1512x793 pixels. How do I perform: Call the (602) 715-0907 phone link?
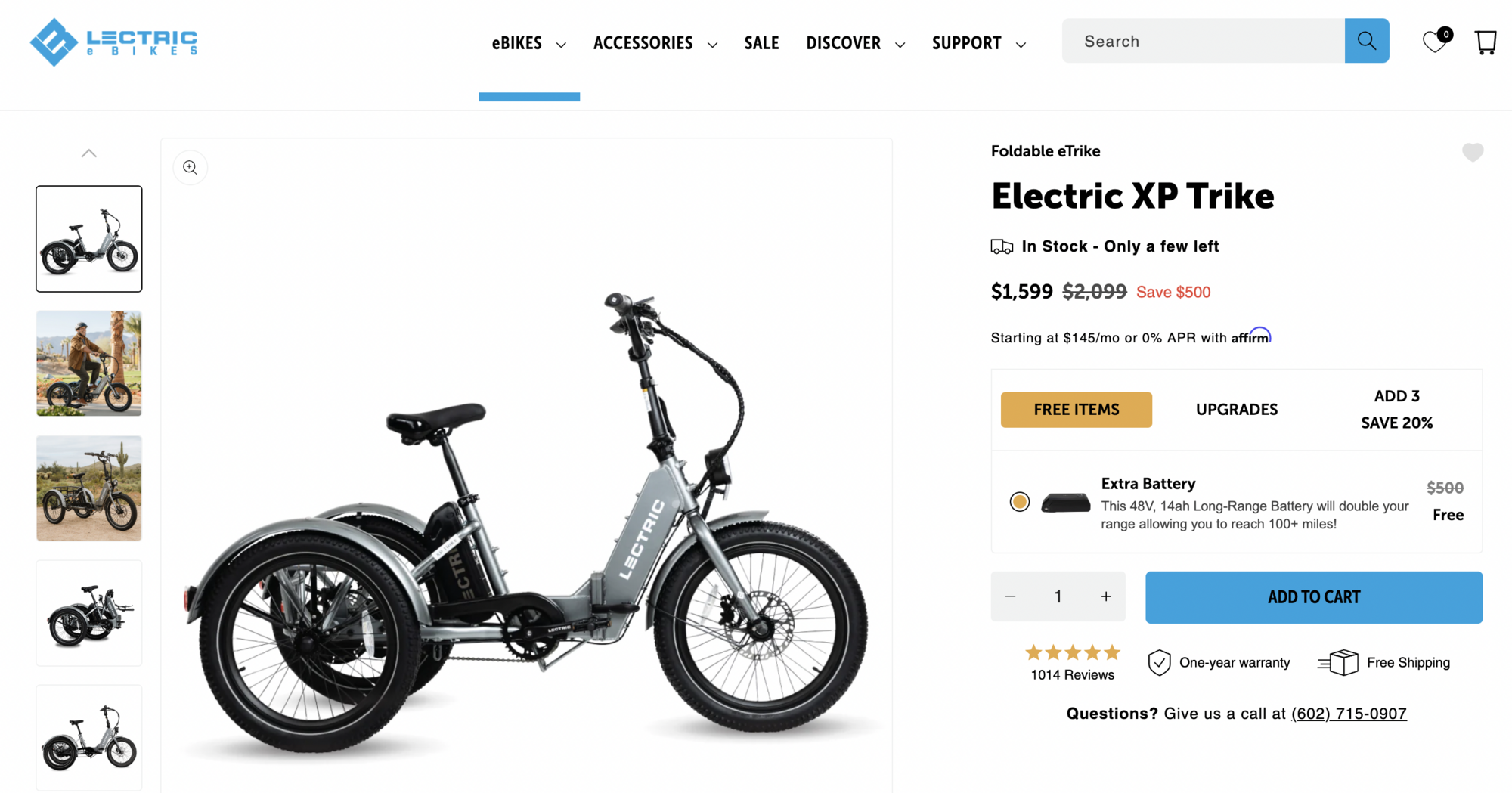1349,714
